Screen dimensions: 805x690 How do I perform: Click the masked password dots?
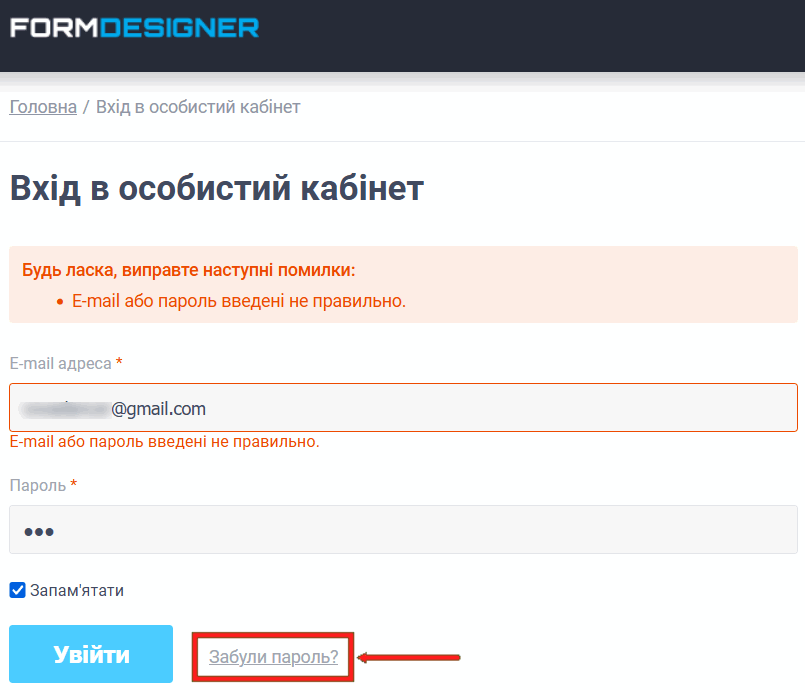[37, 530]
